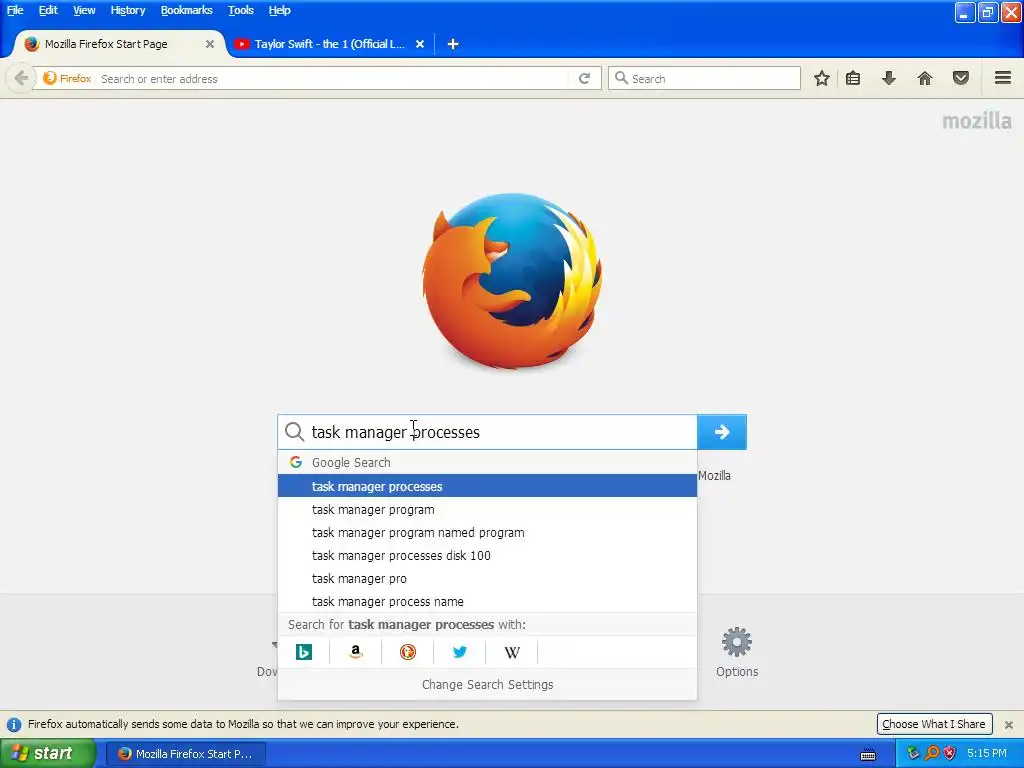1024x768 pixels.
Task: Show bookmarks list icon
Action: [853, 78]
